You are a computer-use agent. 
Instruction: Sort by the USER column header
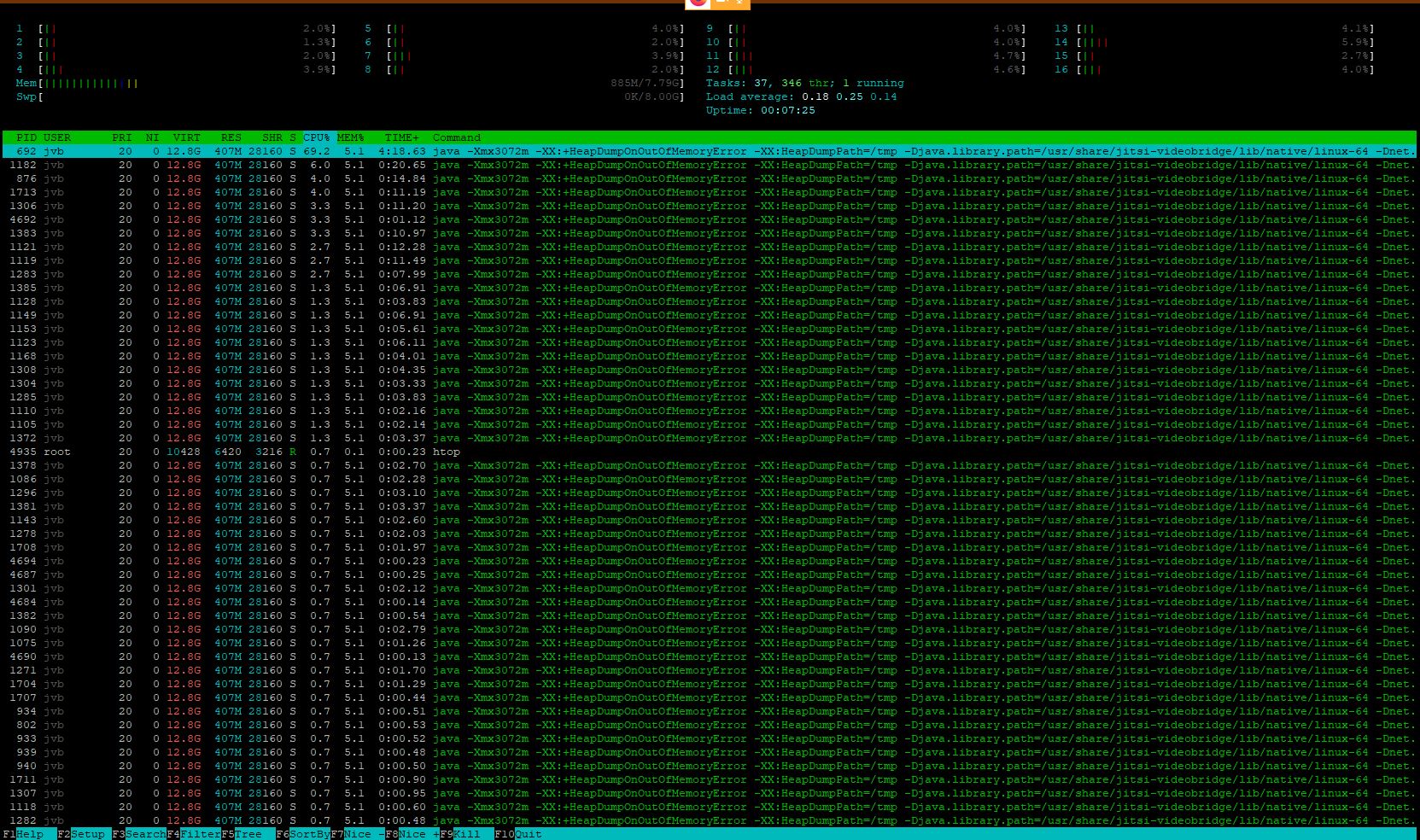click(57, 137)
